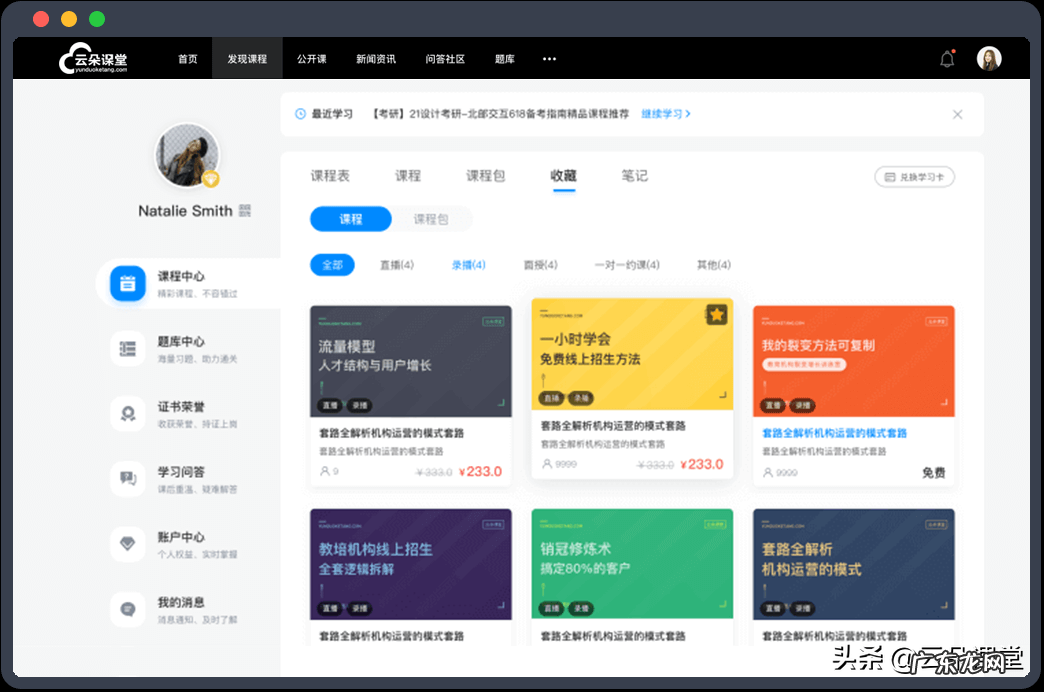Click the profile avatar in the top-right corner
Viewport: 1044px width, 692px height.
pos(989,58)
